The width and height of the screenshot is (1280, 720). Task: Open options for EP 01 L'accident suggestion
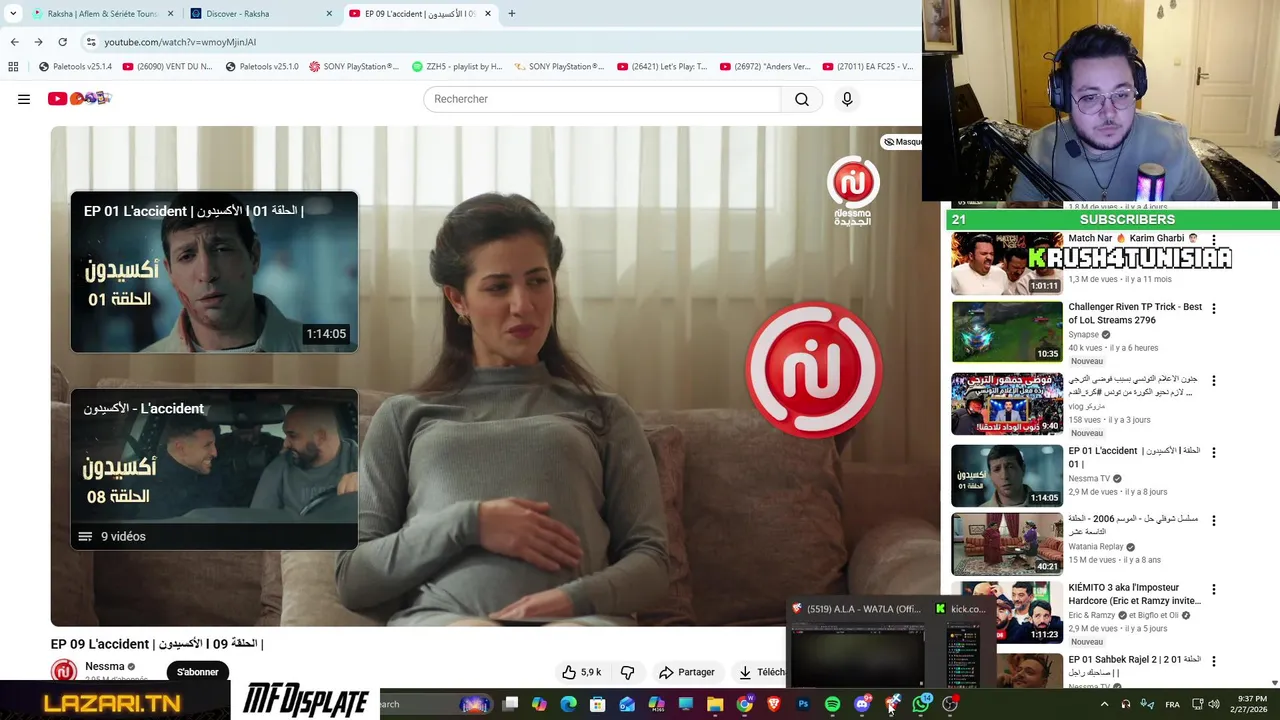1214,452
